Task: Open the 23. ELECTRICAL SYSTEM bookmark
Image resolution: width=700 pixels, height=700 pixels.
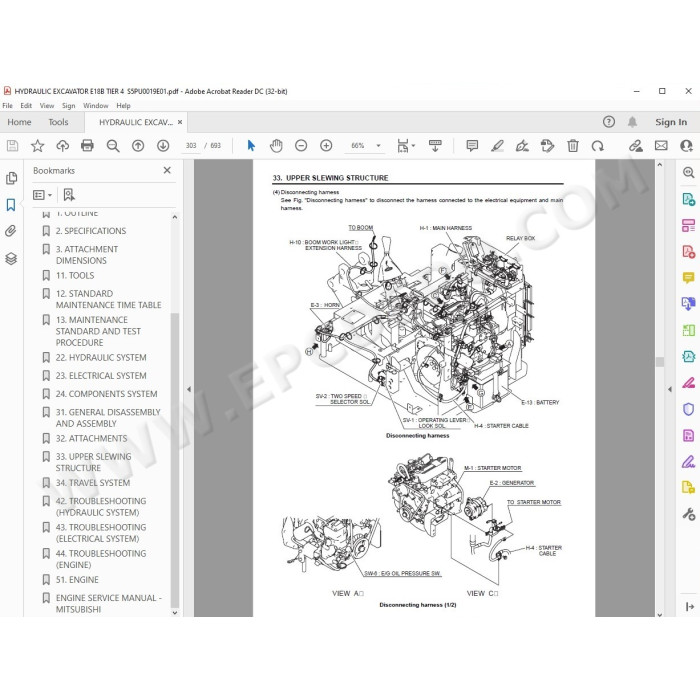Action: (x=101, y=376)
